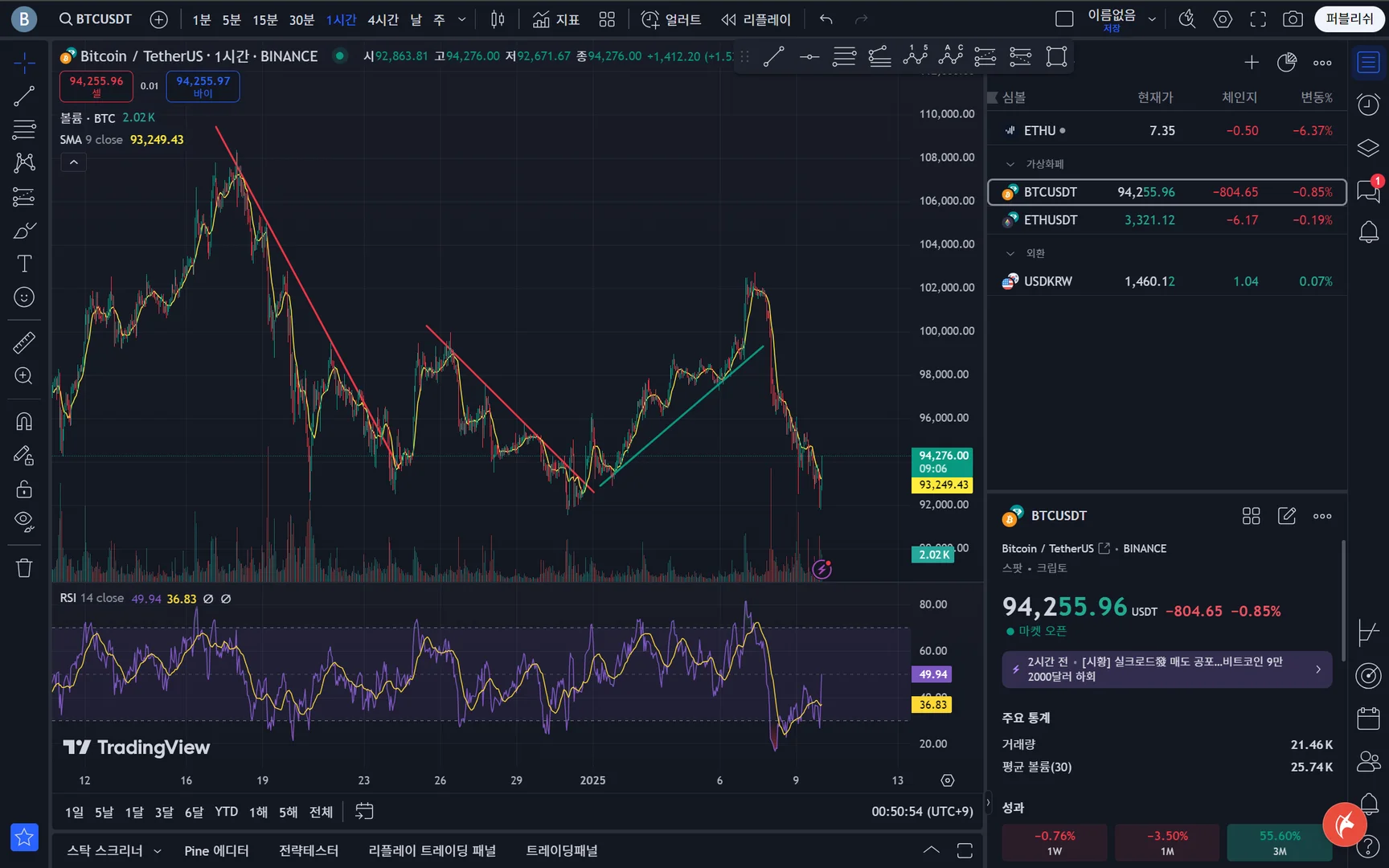The height and width of the screenshot is (868, 1389).
Task: Activate the zoom in tool
Action: point(24,376)
